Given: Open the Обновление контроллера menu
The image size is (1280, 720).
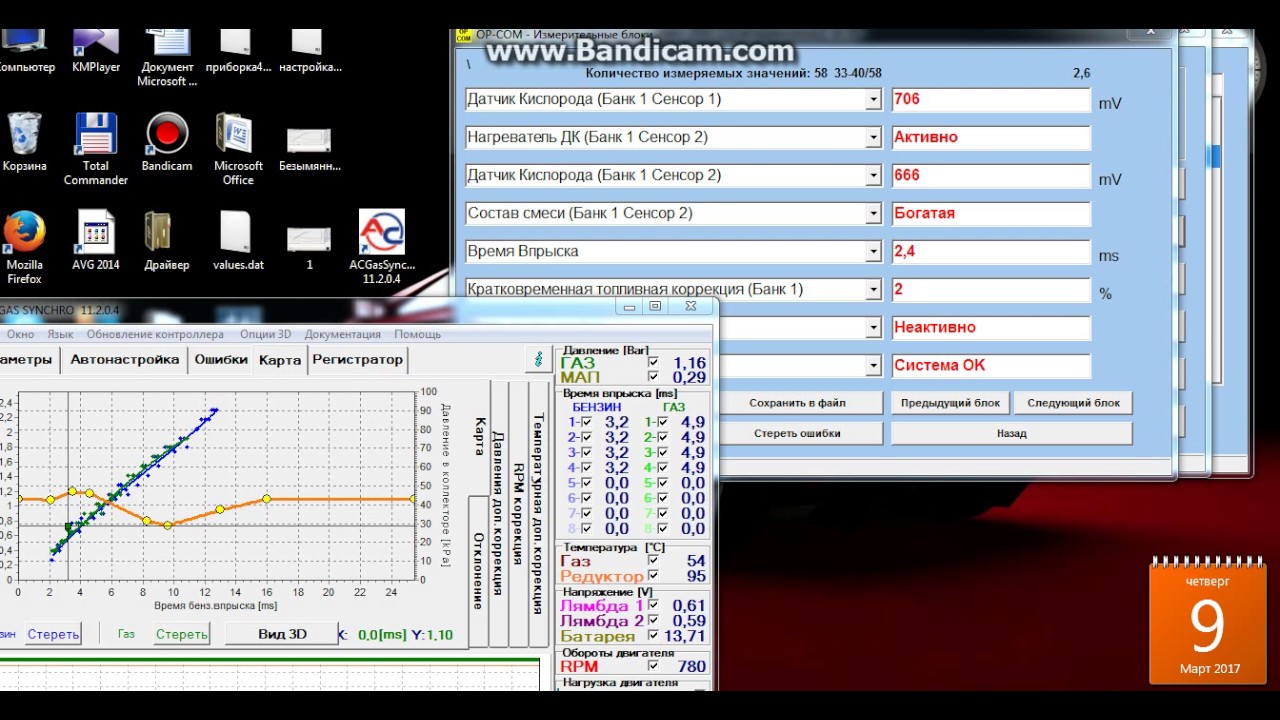Looking at the screenshot, I should click(x=155, y=334).
